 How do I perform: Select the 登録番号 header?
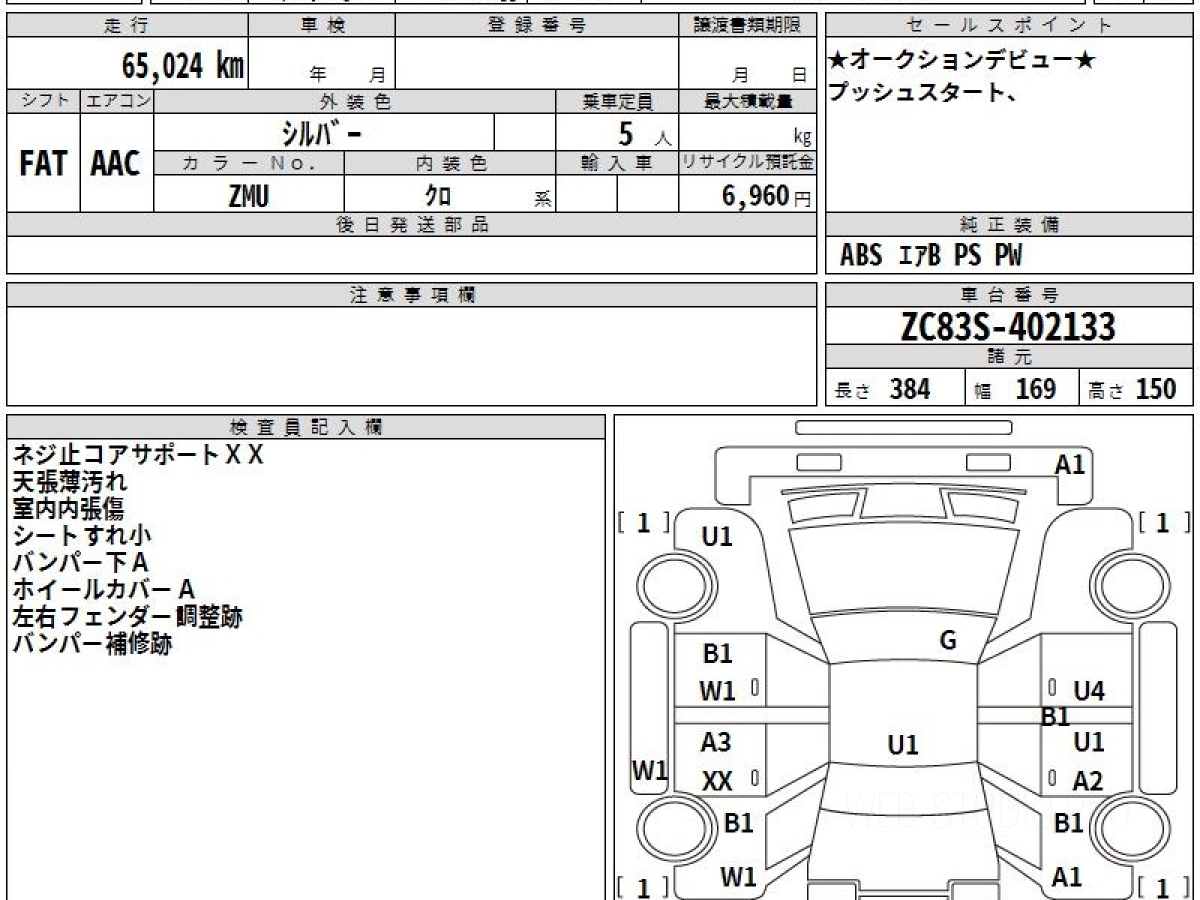(x=537, y=26)
